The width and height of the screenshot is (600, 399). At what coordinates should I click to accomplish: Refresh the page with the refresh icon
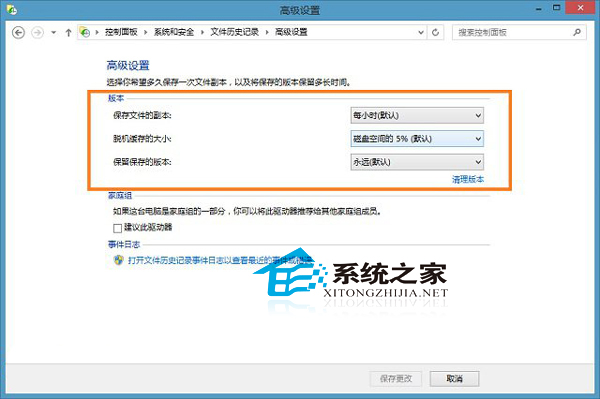pos(435,33)
